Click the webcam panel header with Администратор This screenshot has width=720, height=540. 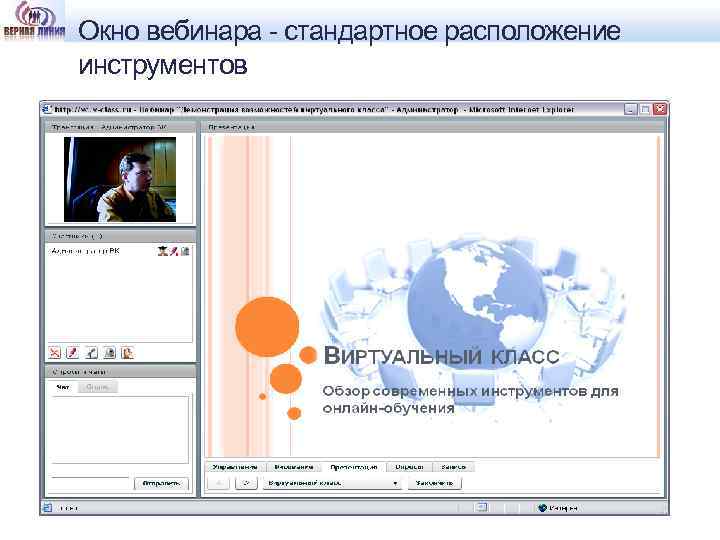[x=121, y=127]
